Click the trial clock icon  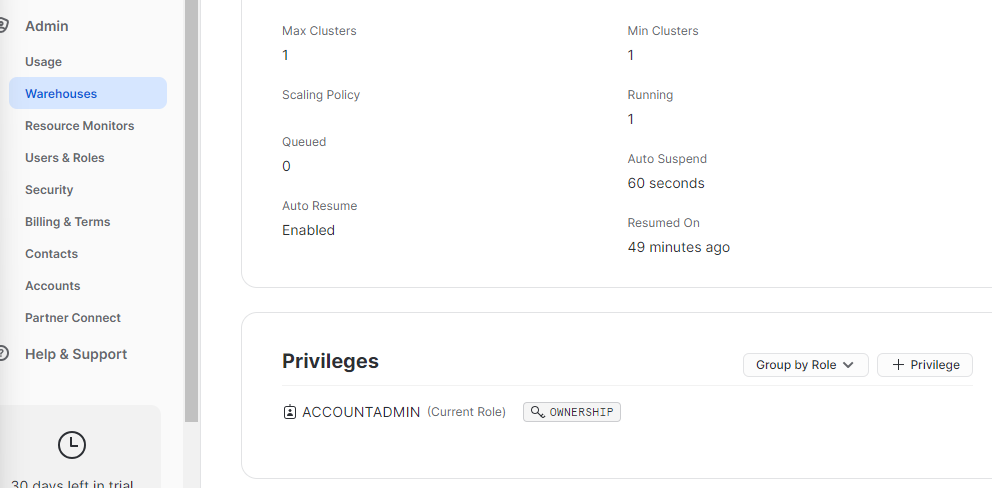(x=72, y=445)
